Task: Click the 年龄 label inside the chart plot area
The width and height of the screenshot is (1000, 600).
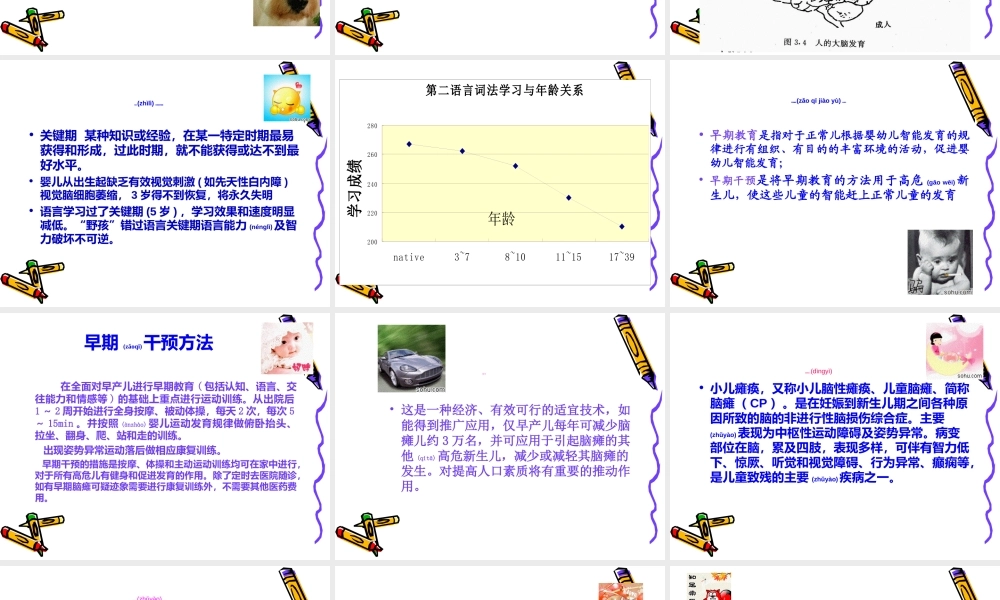Action: [x=500, y=218]
